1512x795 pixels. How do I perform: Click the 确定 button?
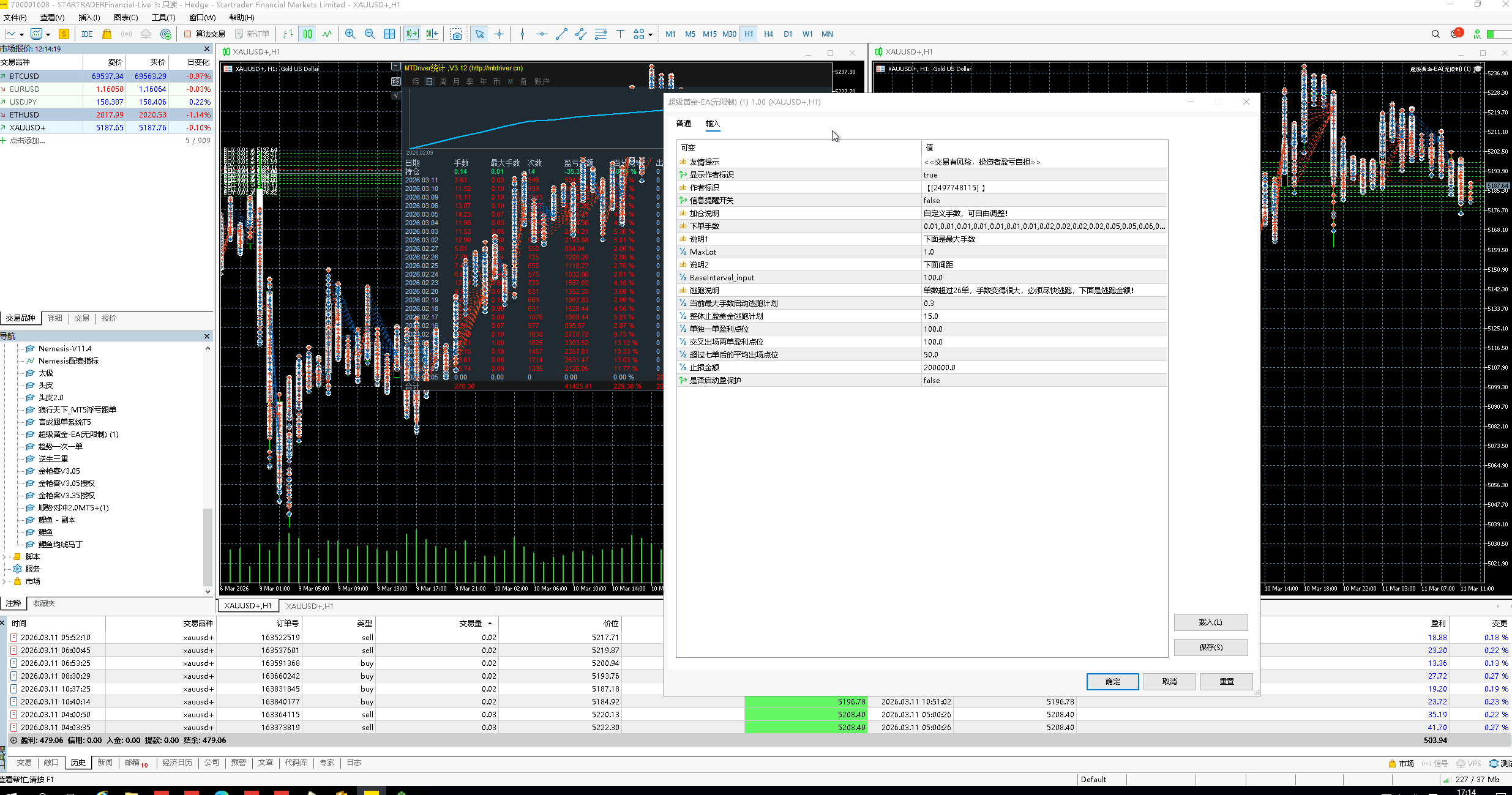[x=1112, y=682]
